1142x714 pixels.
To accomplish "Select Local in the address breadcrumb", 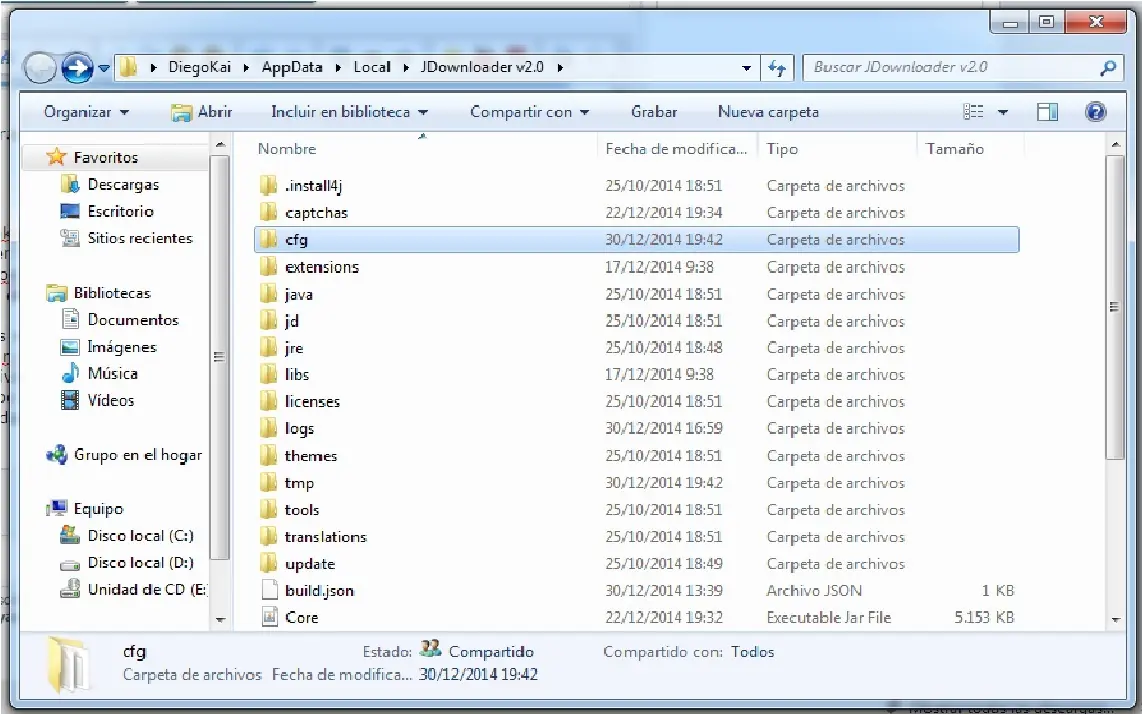I will [372, 67].
